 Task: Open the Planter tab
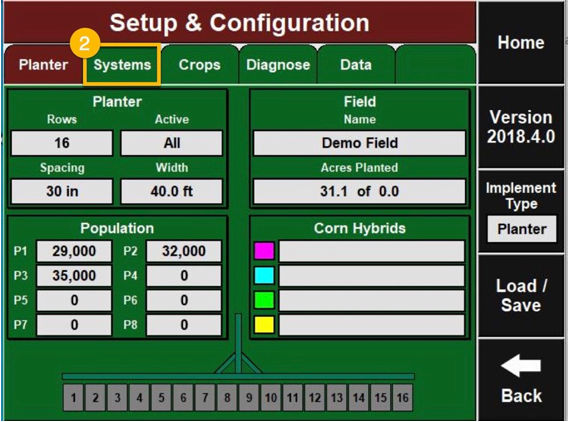pos(43,65)
